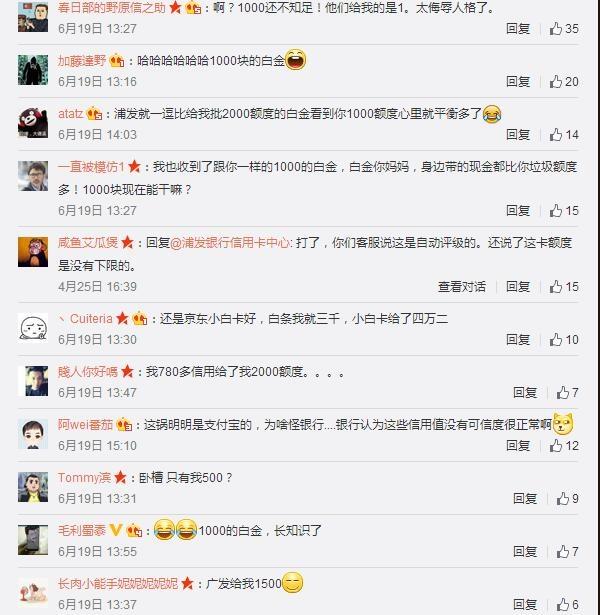
Task: Open atatz's user profile name
Action: click(71, 114)
